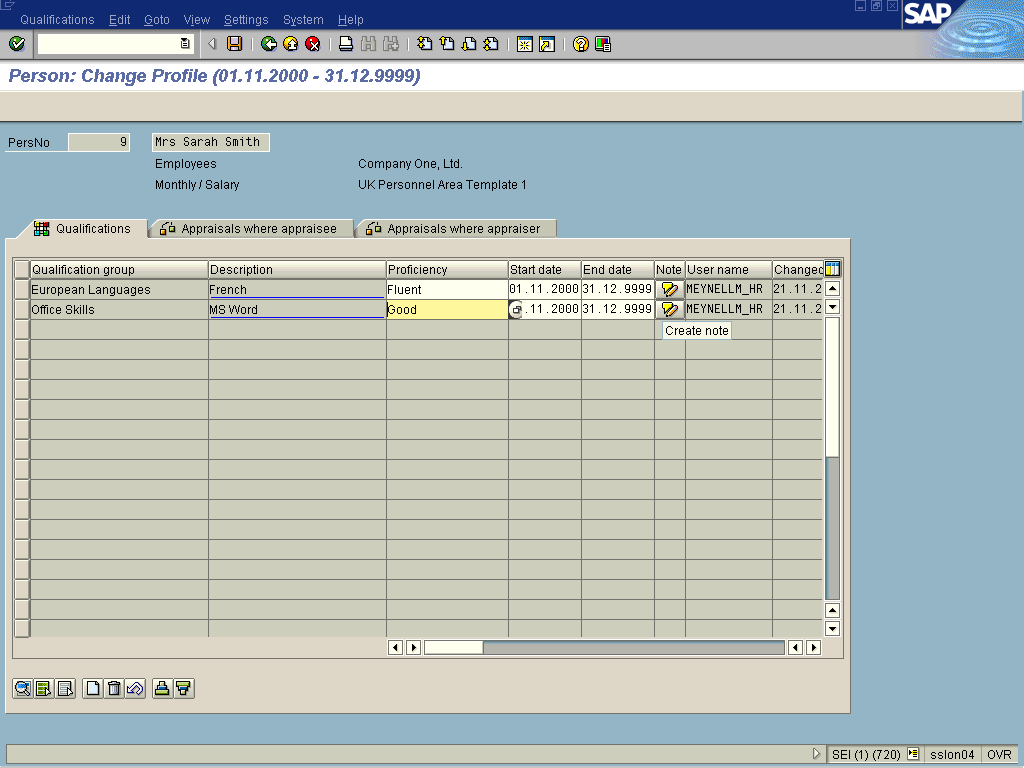The height and width of the screenshot is (768, 1024).
Task: Switch to Appraisals where appraisee tab
Action: point(251,229)
